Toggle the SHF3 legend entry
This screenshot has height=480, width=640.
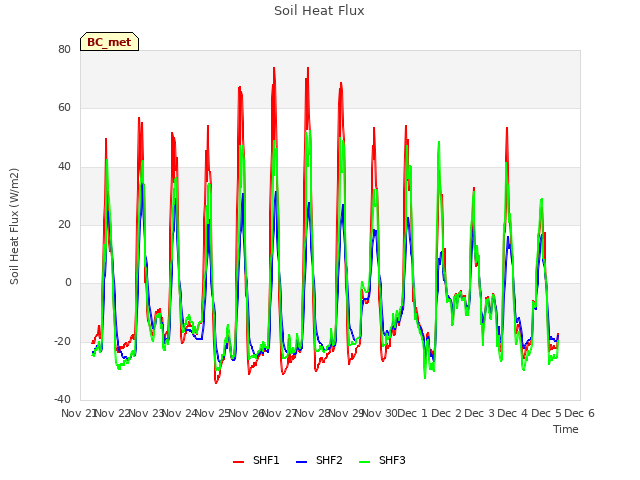click(382, 460)
